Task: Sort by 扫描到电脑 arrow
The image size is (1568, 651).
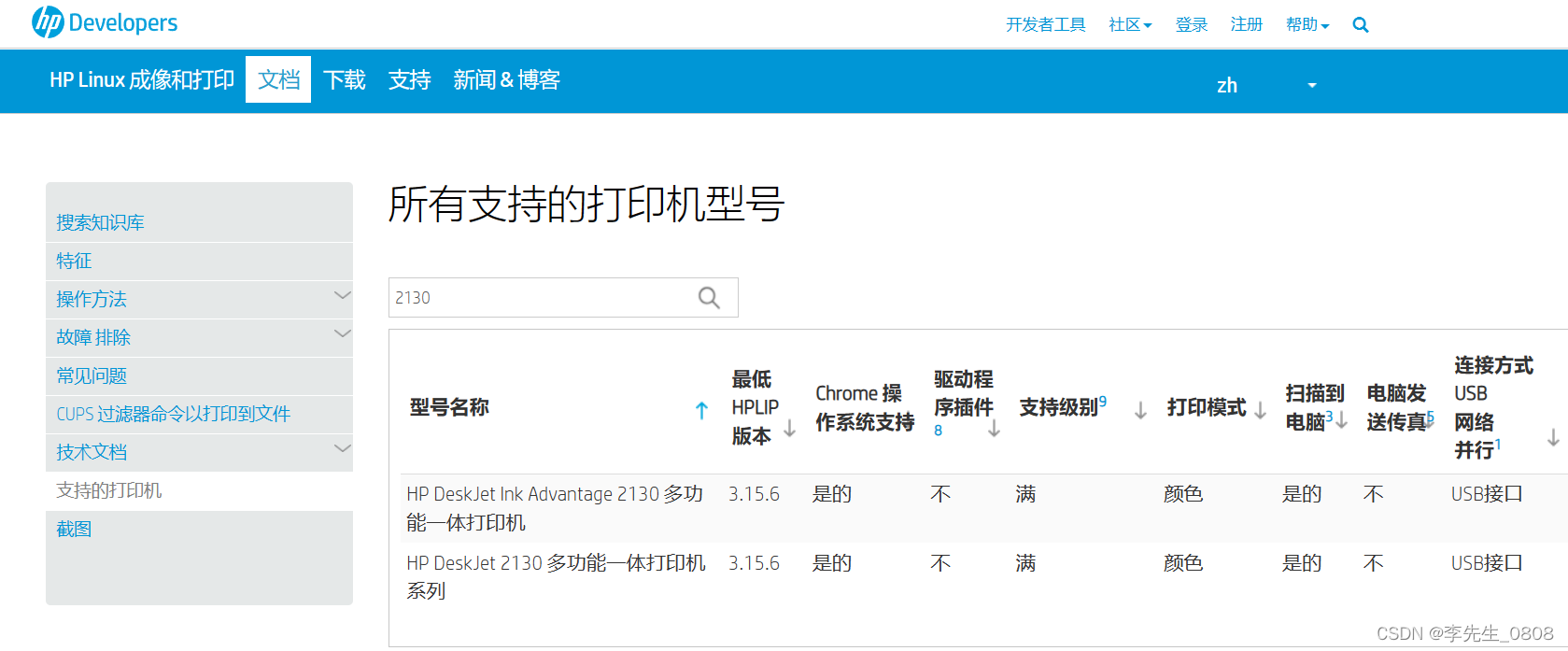Action: click(x=1341, y=421)
